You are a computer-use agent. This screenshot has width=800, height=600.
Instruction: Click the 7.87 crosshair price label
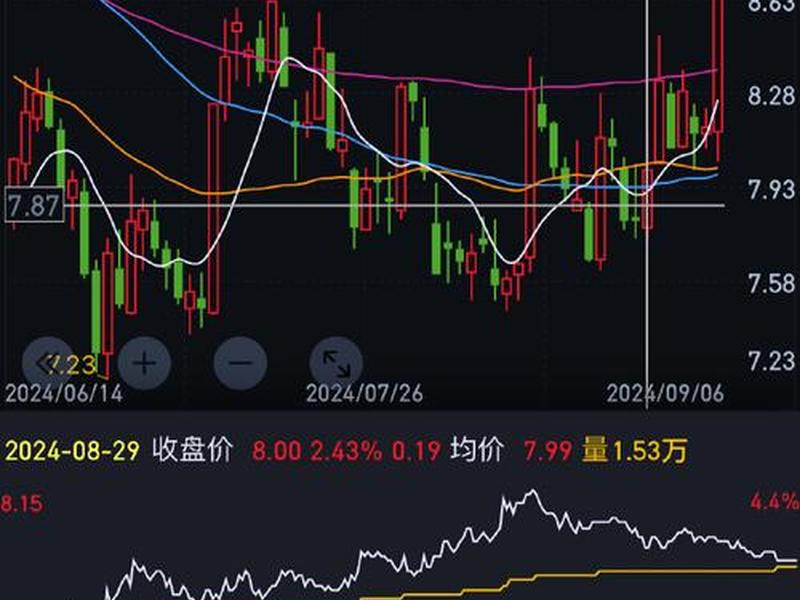34,205
